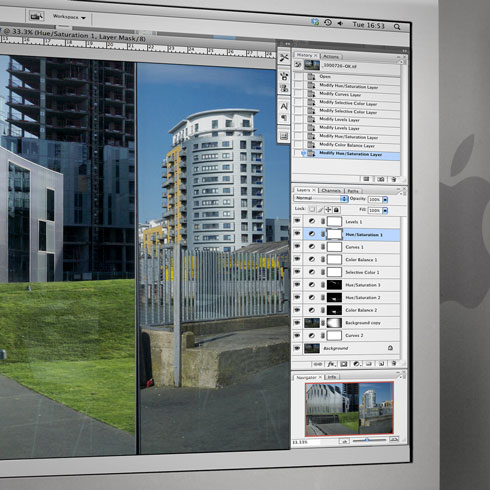This screenshot has width=490, height=490.
Task: Click the Navigator preview thumbnail
Action: click(x=349, y=409)
